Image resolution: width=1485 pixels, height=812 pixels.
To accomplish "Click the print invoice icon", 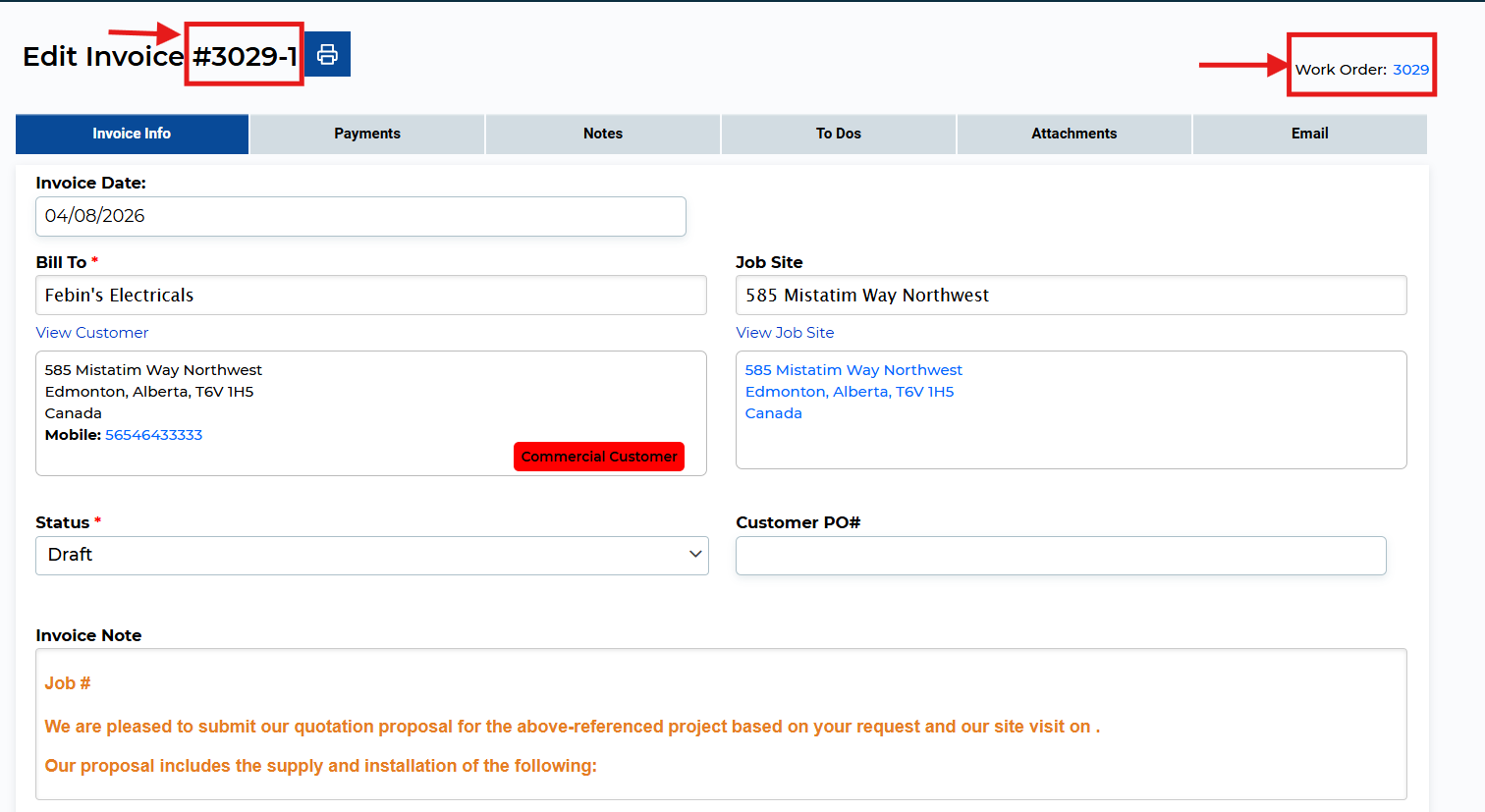I will (x=327, y=54).
